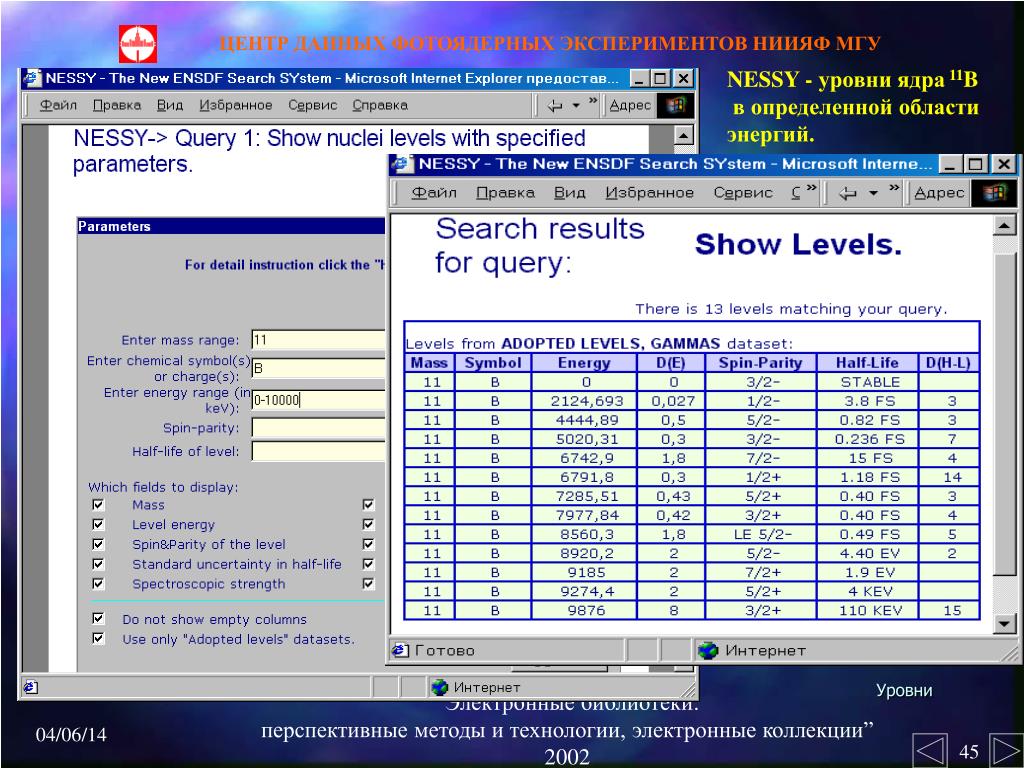Open Избранное menu in the Search results window

650,193
